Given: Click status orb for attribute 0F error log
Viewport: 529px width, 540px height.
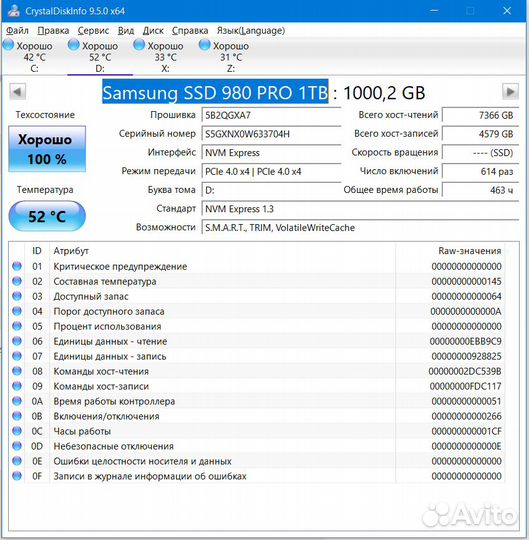Looking at the screenshot, I should (17, 476).
